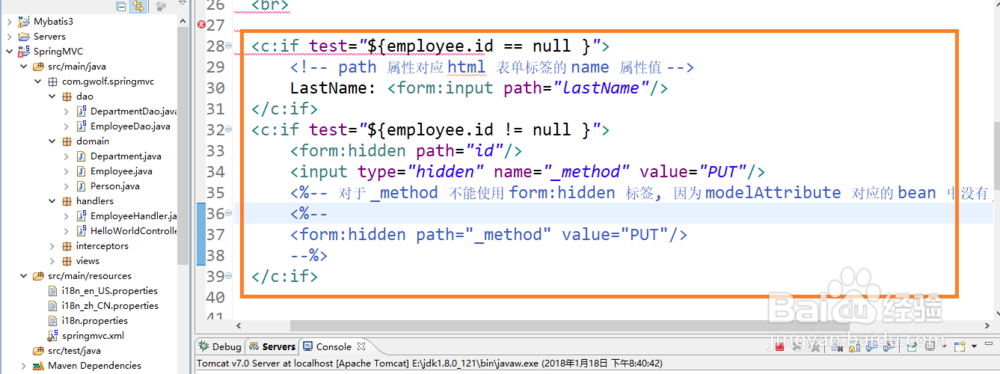The height and width of the screenshot is (374, 1000).
Task: Click the src/test/java folder icon
Action: click(x=38, y=350)
